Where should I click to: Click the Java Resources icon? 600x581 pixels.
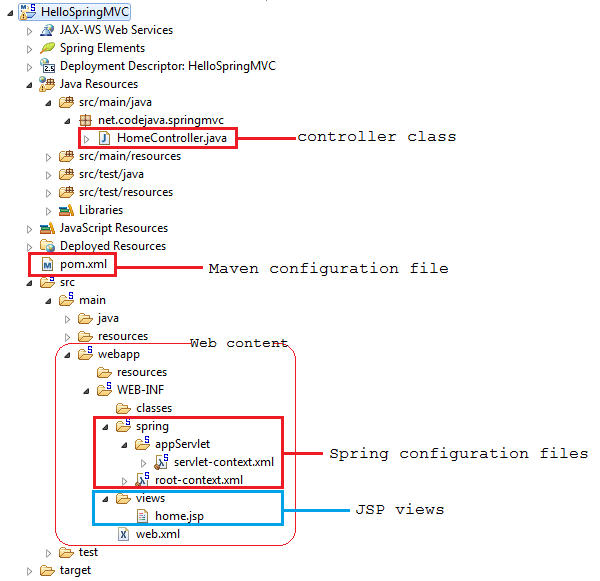47,84
